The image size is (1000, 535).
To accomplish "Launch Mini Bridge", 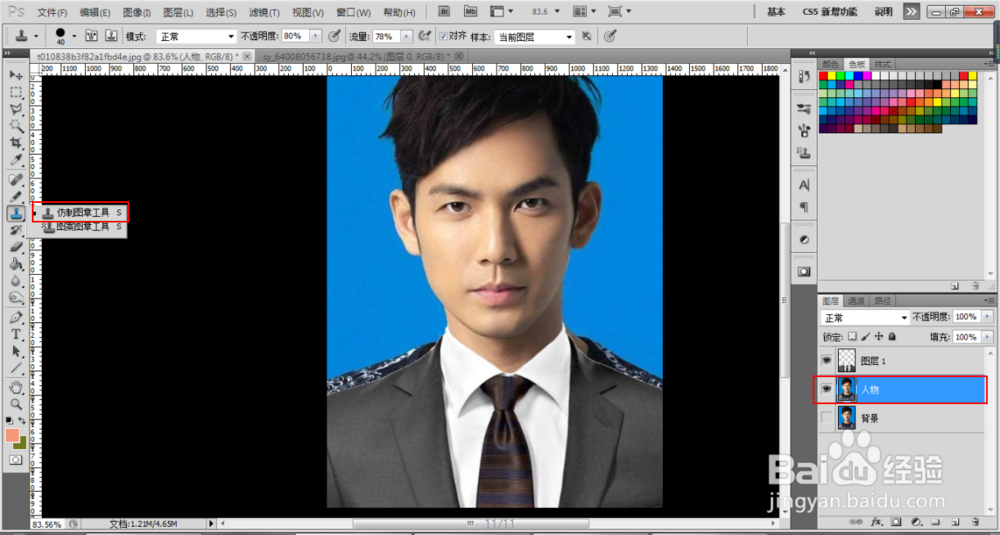I will click(471, 11).
